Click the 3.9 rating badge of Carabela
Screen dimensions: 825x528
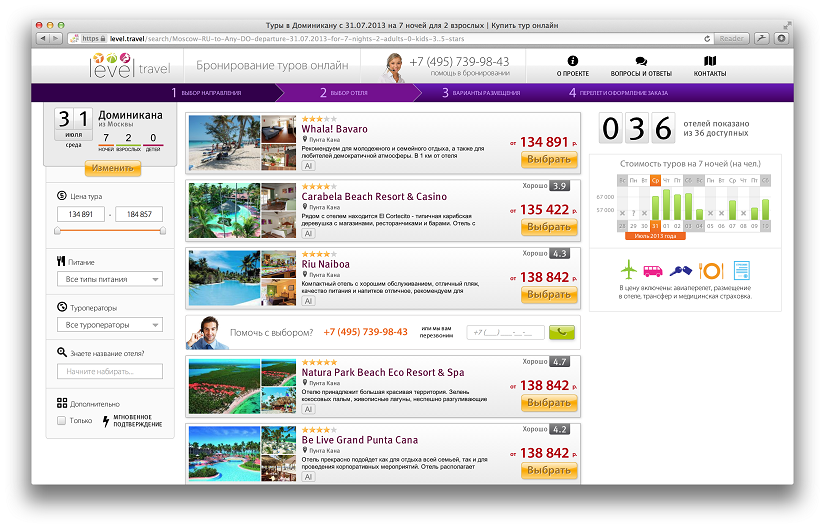[559, 186]
